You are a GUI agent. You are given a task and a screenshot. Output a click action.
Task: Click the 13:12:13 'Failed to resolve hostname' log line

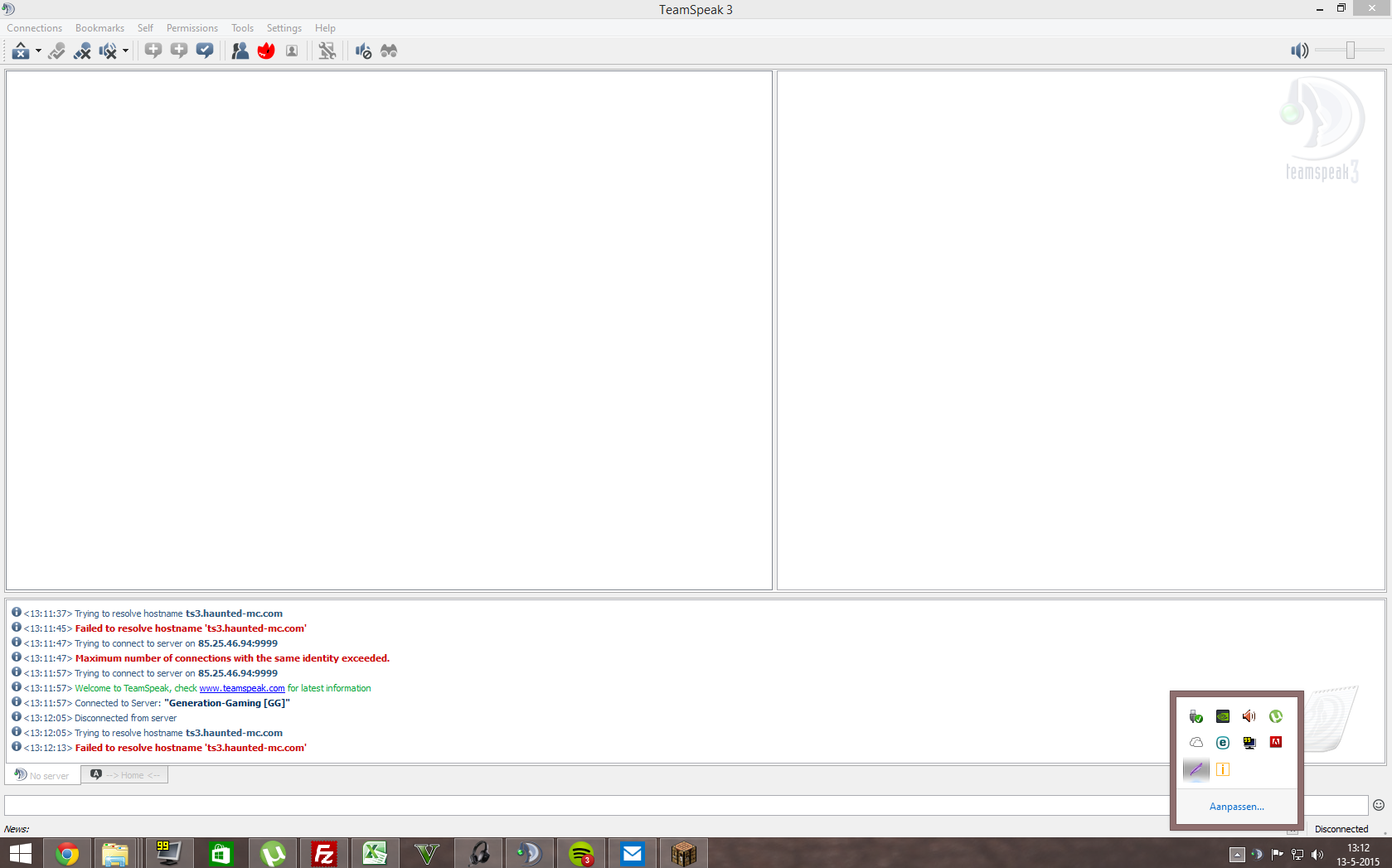pyautogui.click(x=191, y=748)
